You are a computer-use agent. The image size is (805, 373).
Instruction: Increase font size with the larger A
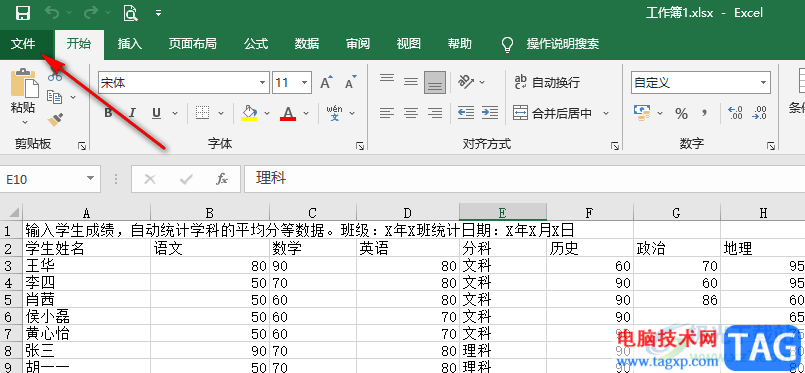click(x=326, y=83)
